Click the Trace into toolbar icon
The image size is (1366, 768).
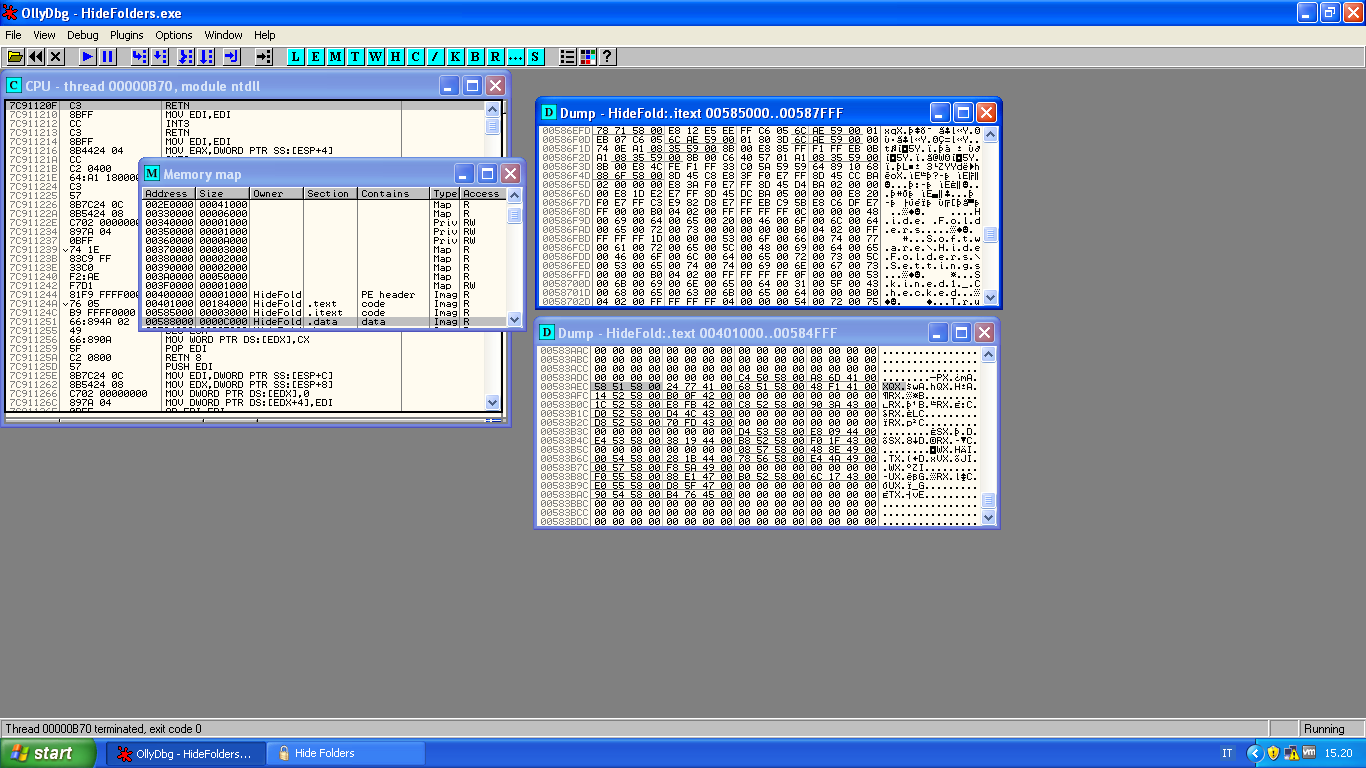[x=185, y=57]
